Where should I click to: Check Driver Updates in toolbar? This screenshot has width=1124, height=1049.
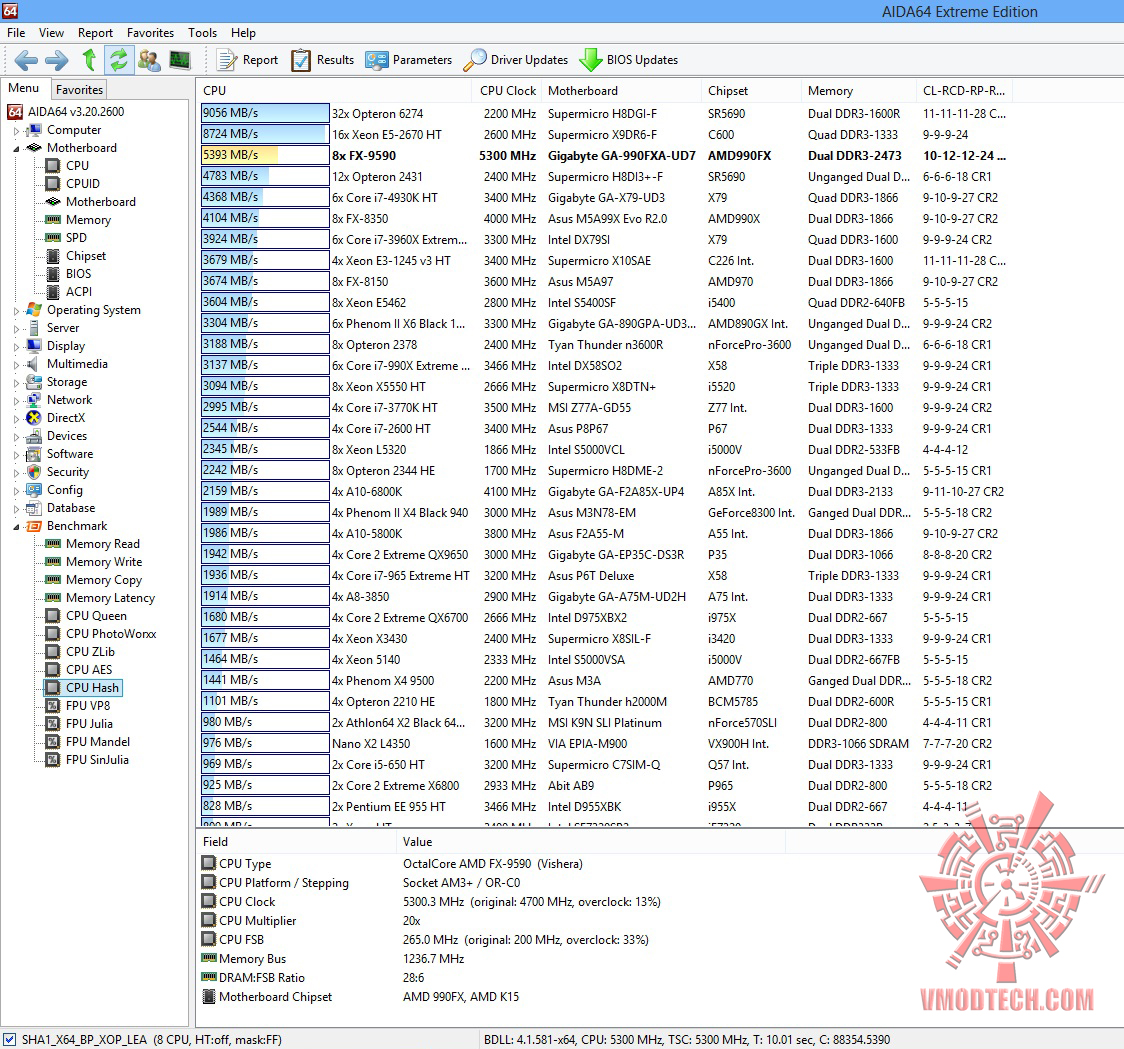pos(515,60)
